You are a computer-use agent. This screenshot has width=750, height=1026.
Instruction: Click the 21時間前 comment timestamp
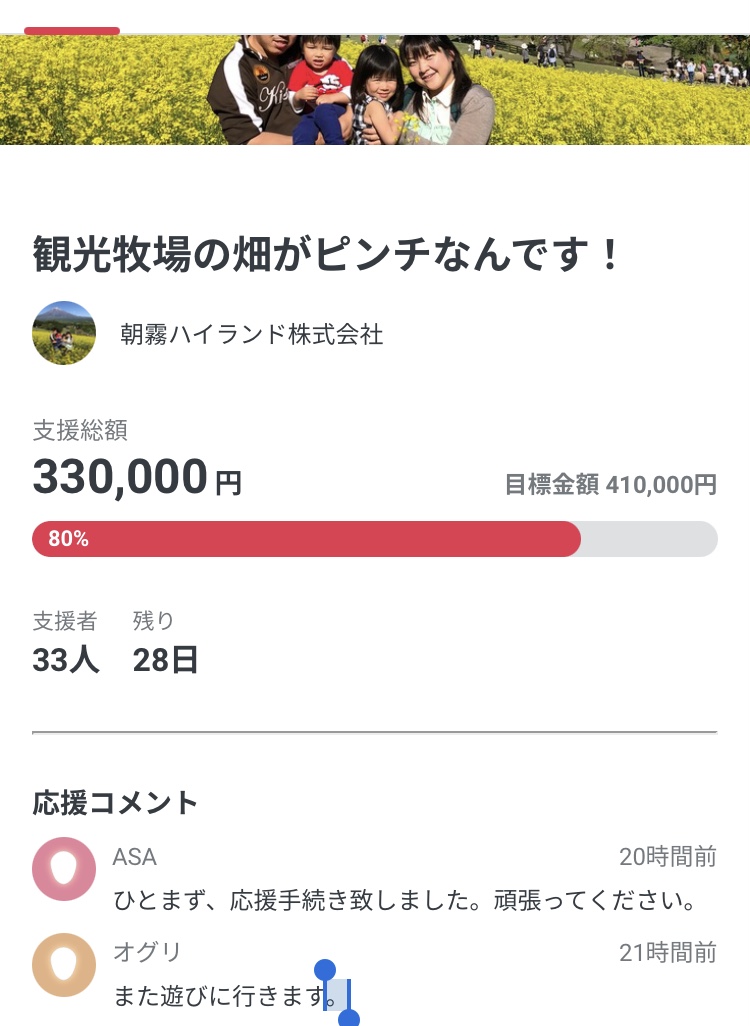coord(667,953)
